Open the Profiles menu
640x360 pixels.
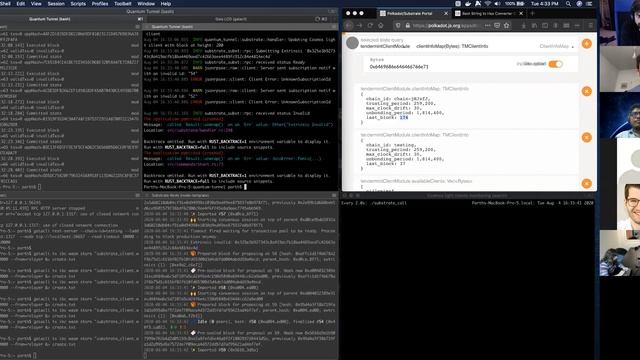coord(100,4)
